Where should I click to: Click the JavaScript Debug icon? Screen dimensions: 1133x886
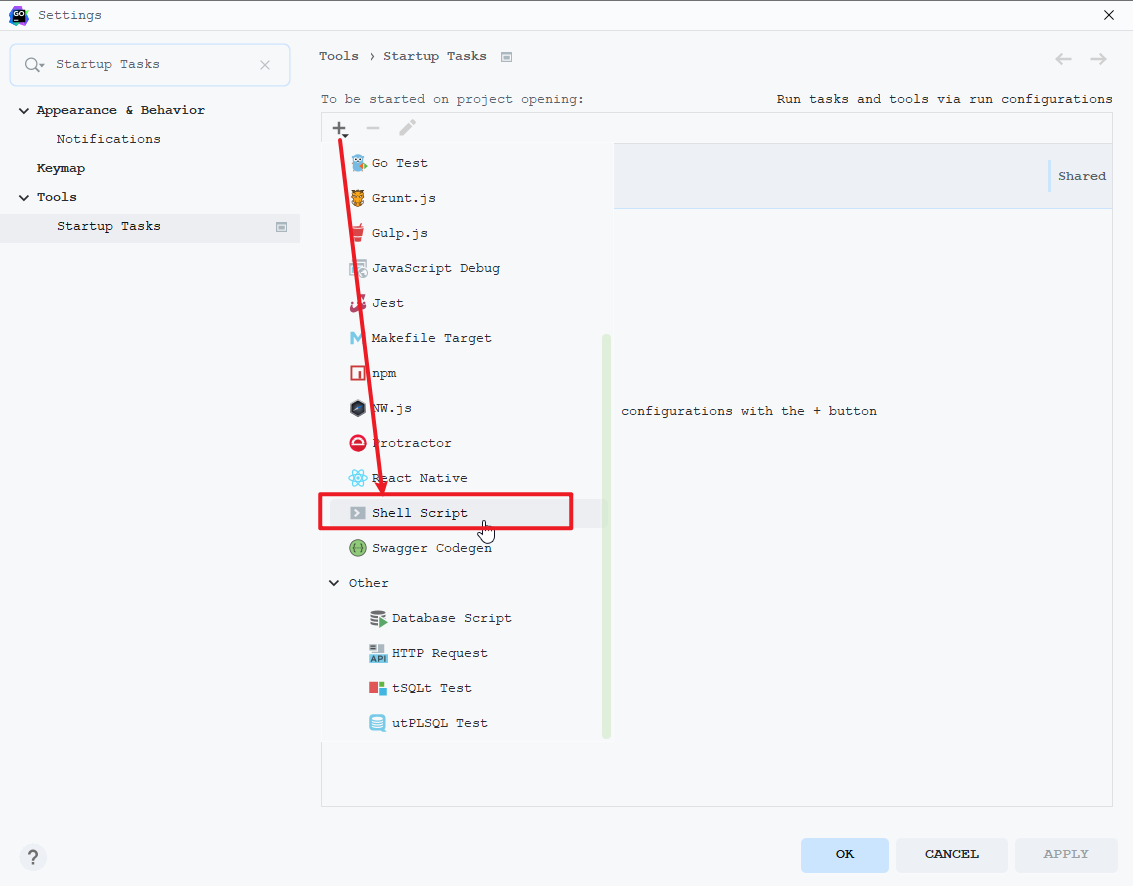pos(358,268)
